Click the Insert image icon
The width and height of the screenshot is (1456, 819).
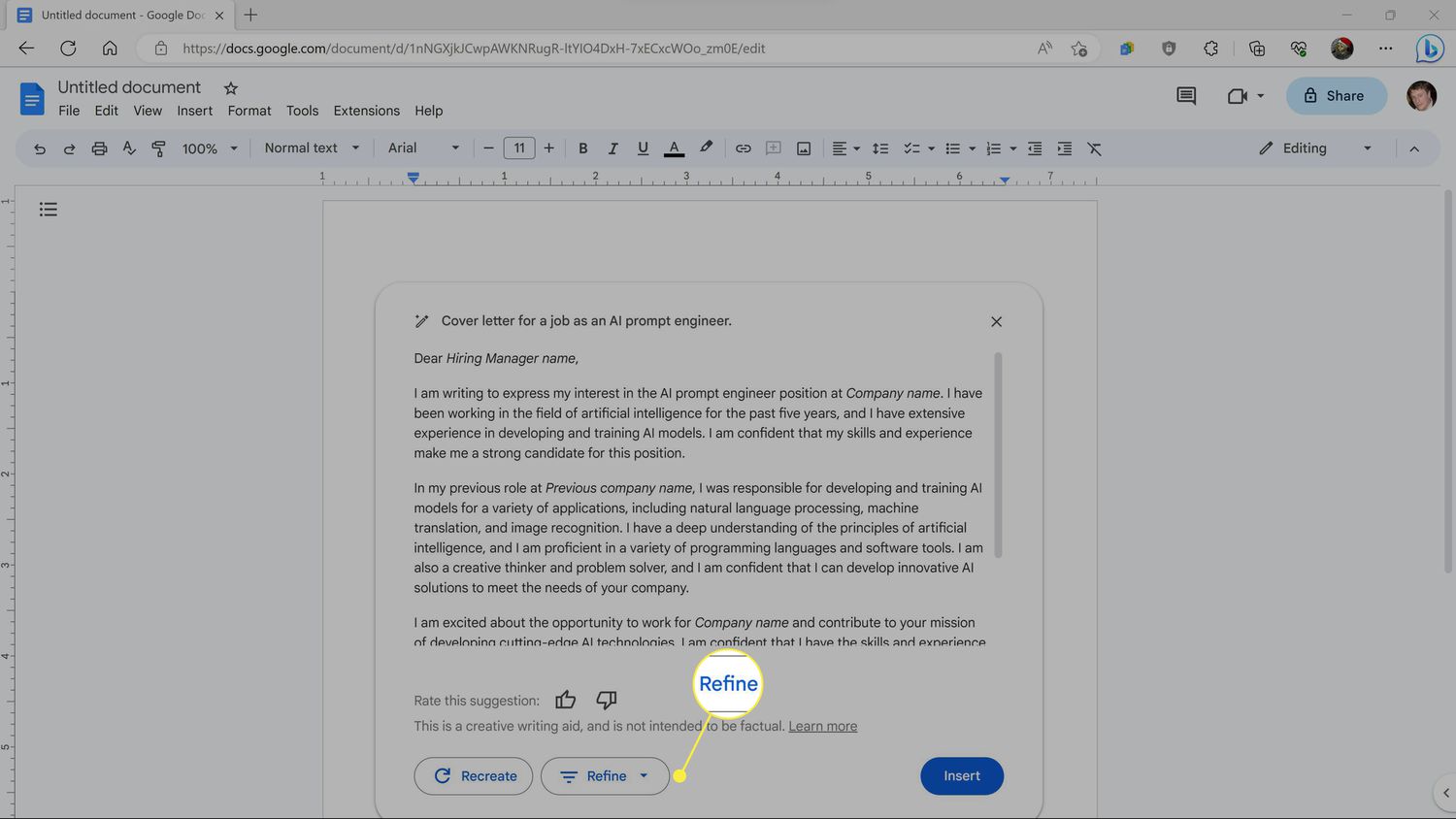(x=804, y=148)
